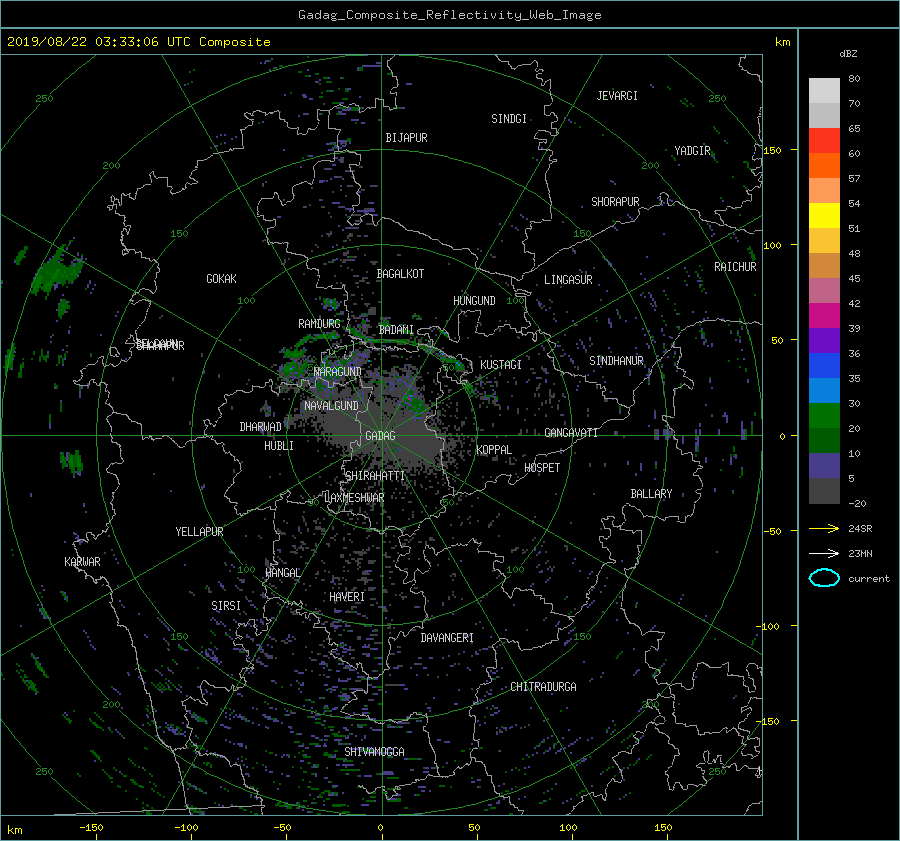
Task: Click the SHORAPUR city label
Action: point(615,202)
